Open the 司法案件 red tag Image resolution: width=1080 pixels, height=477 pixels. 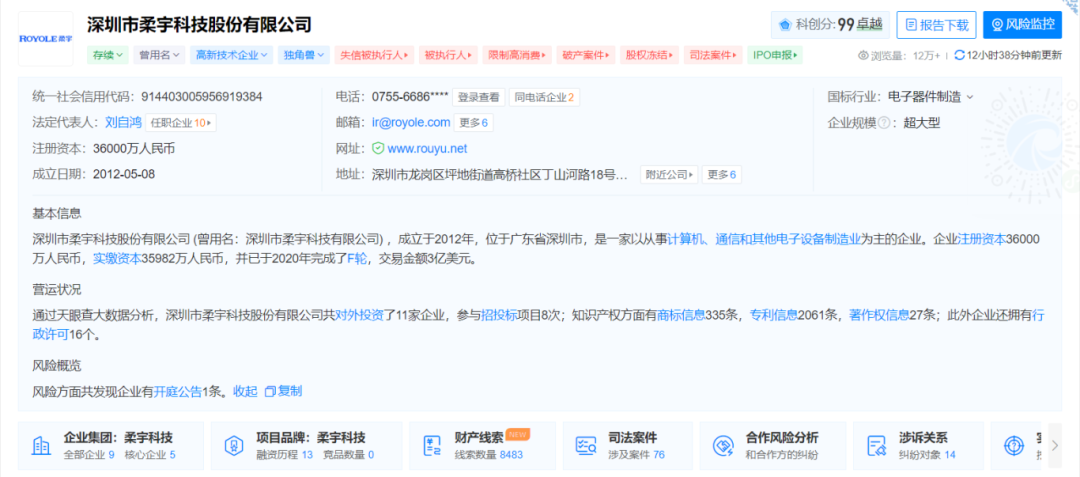pos(713,55)
